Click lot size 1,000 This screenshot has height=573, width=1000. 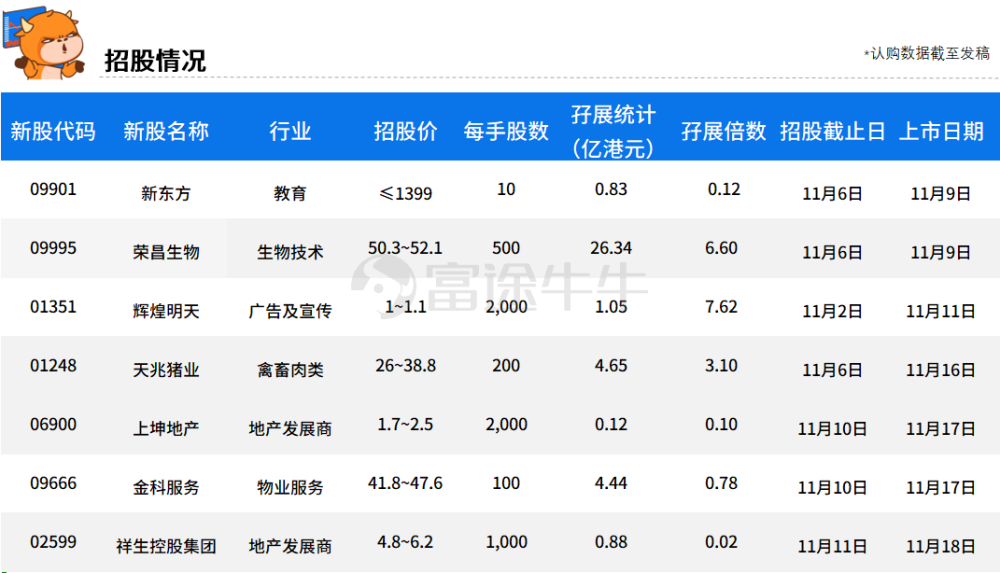(506, 542)
